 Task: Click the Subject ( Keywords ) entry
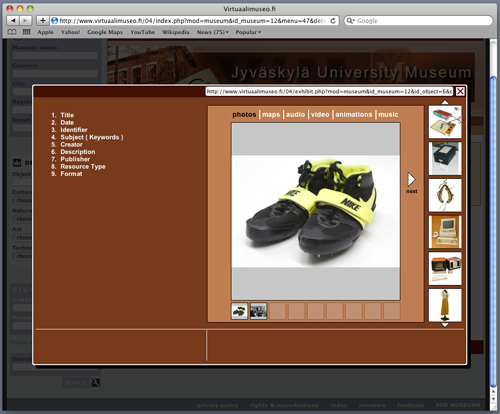tap(92, 137)
